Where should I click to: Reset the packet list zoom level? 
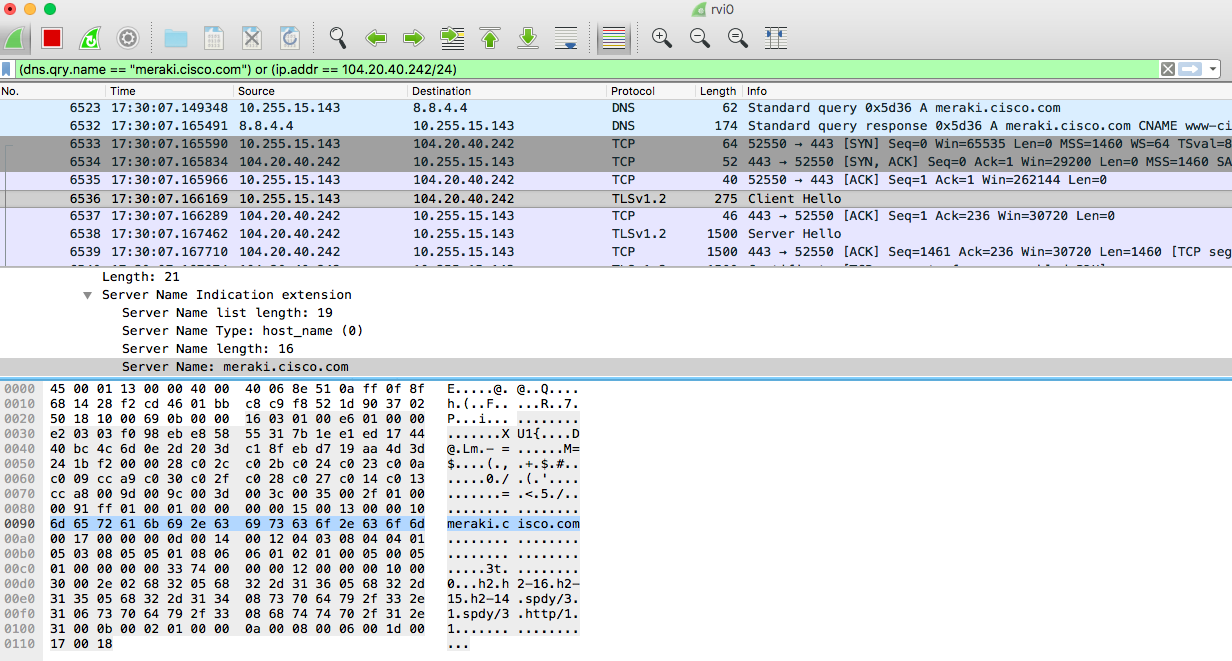click(x=737, y=37)
